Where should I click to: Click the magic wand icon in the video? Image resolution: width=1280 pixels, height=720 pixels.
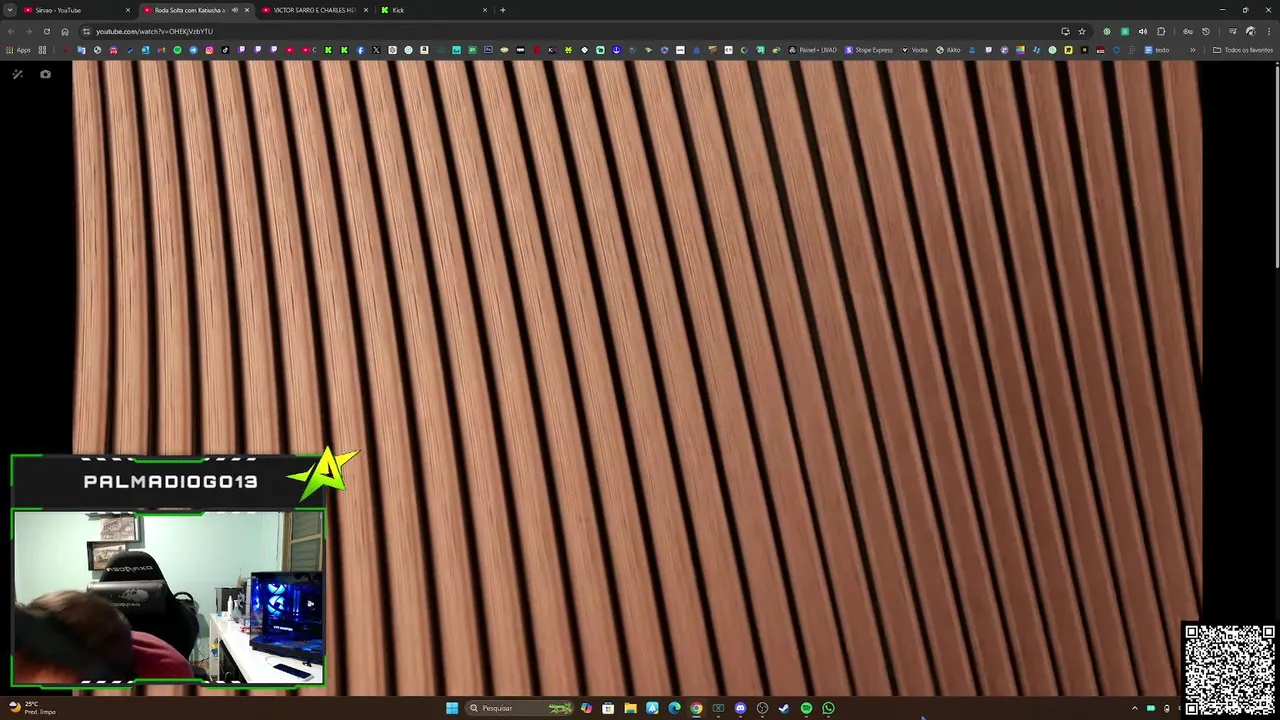click(17, 74)
